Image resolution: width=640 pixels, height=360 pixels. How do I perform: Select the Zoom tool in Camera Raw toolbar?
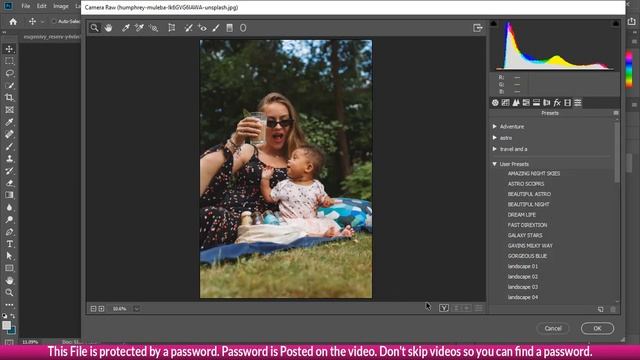point(94,28)
